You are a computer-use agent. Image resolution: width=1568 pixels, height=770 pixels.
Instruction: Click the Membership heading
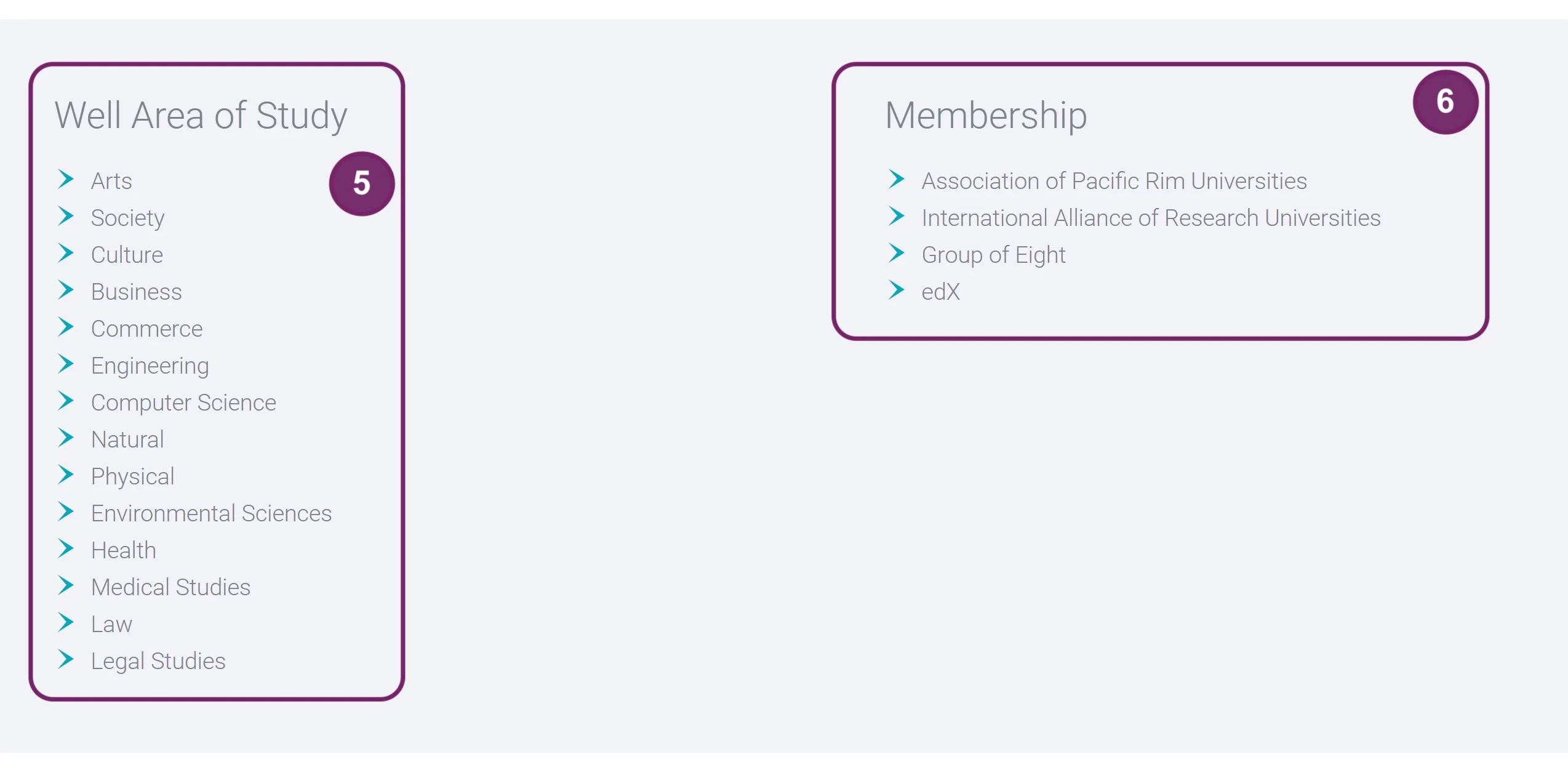(x=986, y=115)
